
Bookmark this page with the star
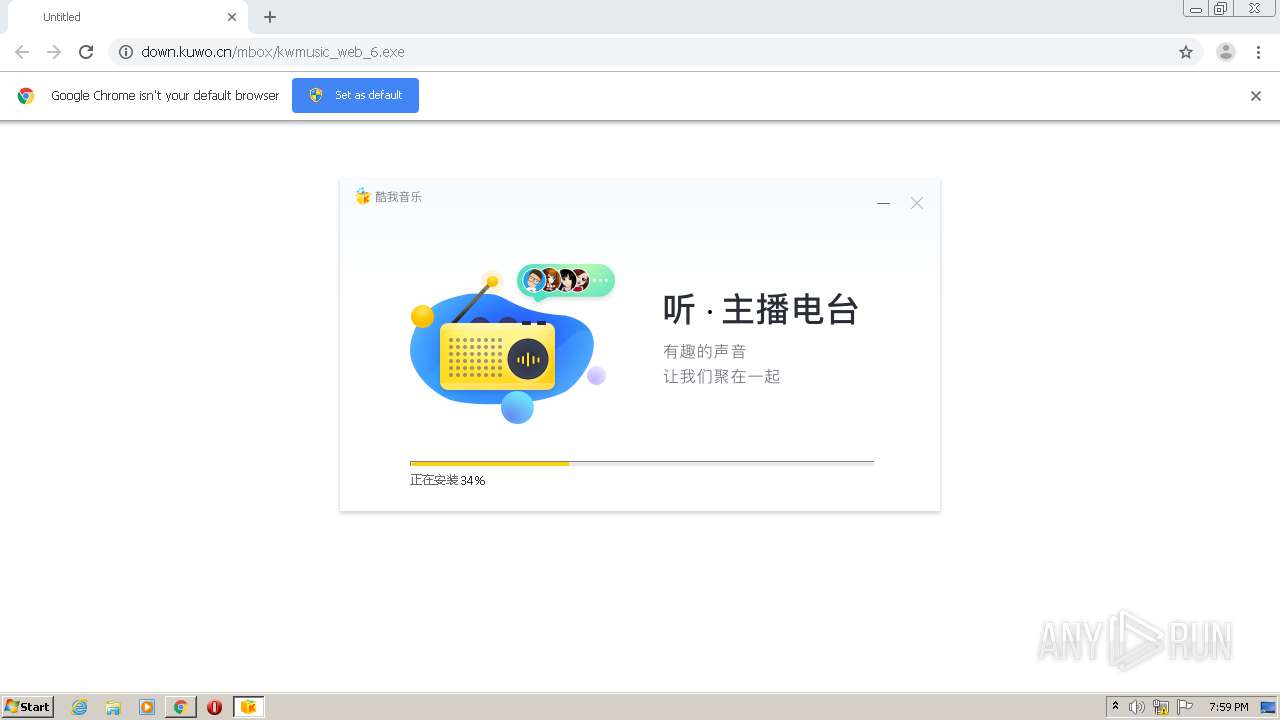[1186, 52]
